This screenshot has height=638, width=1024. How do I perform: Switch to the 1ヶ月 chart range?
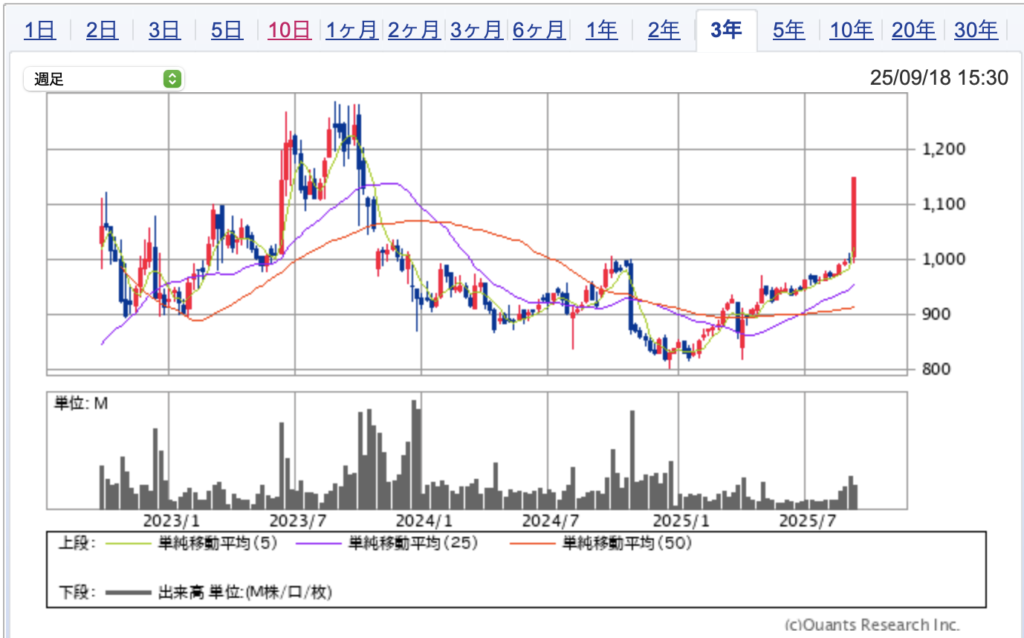[351, 30]
